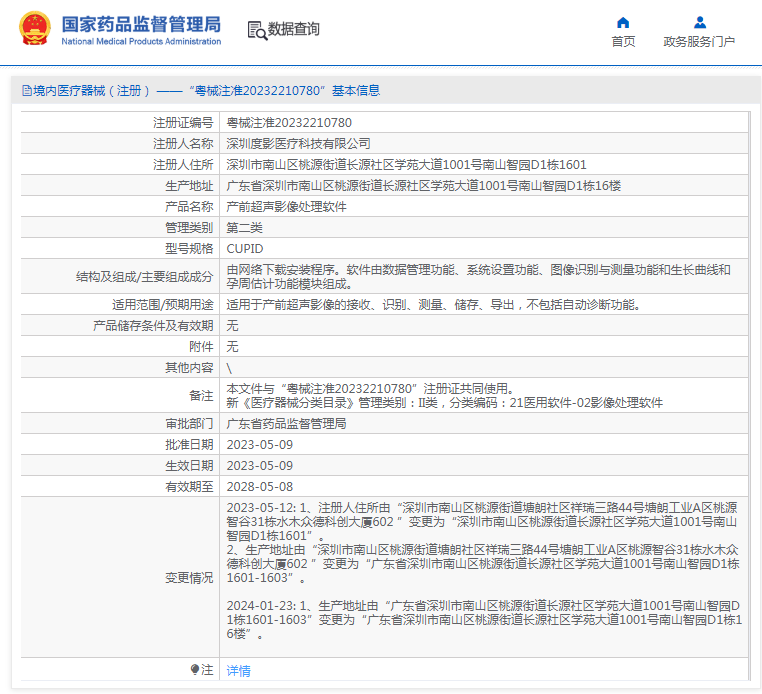Select 深圳度影医疗科技有限公司 cell

click(x=298, y=143)
